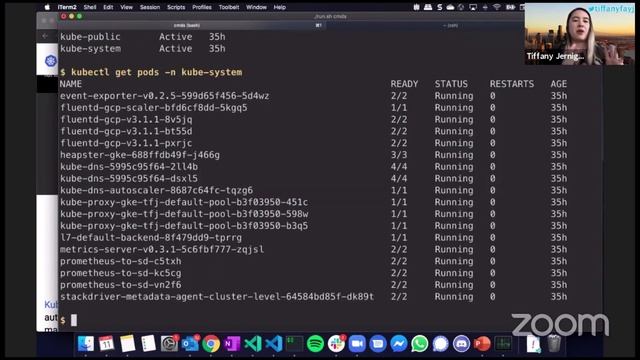
Task: Open Discord from the dock
Action: click(x=461, y=344)
